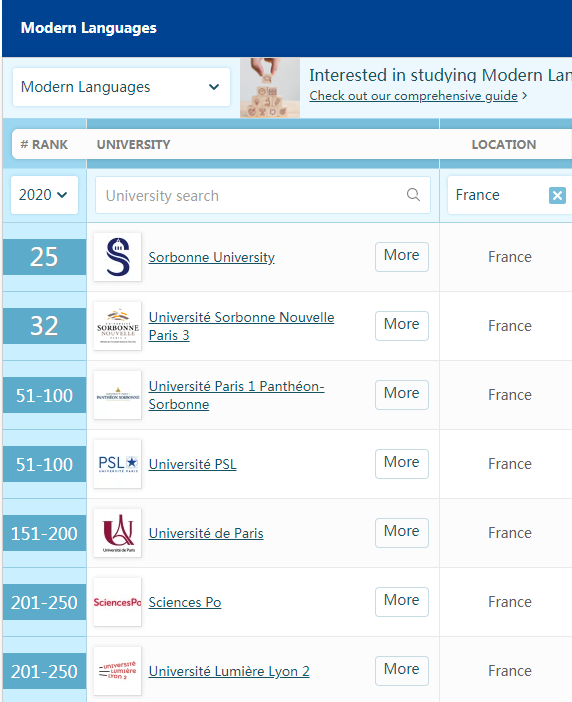Image resolution: width=572 pixels, height=702 pixels.
Task: Click the # RANK column header
Action: click(x=44, y=145)
